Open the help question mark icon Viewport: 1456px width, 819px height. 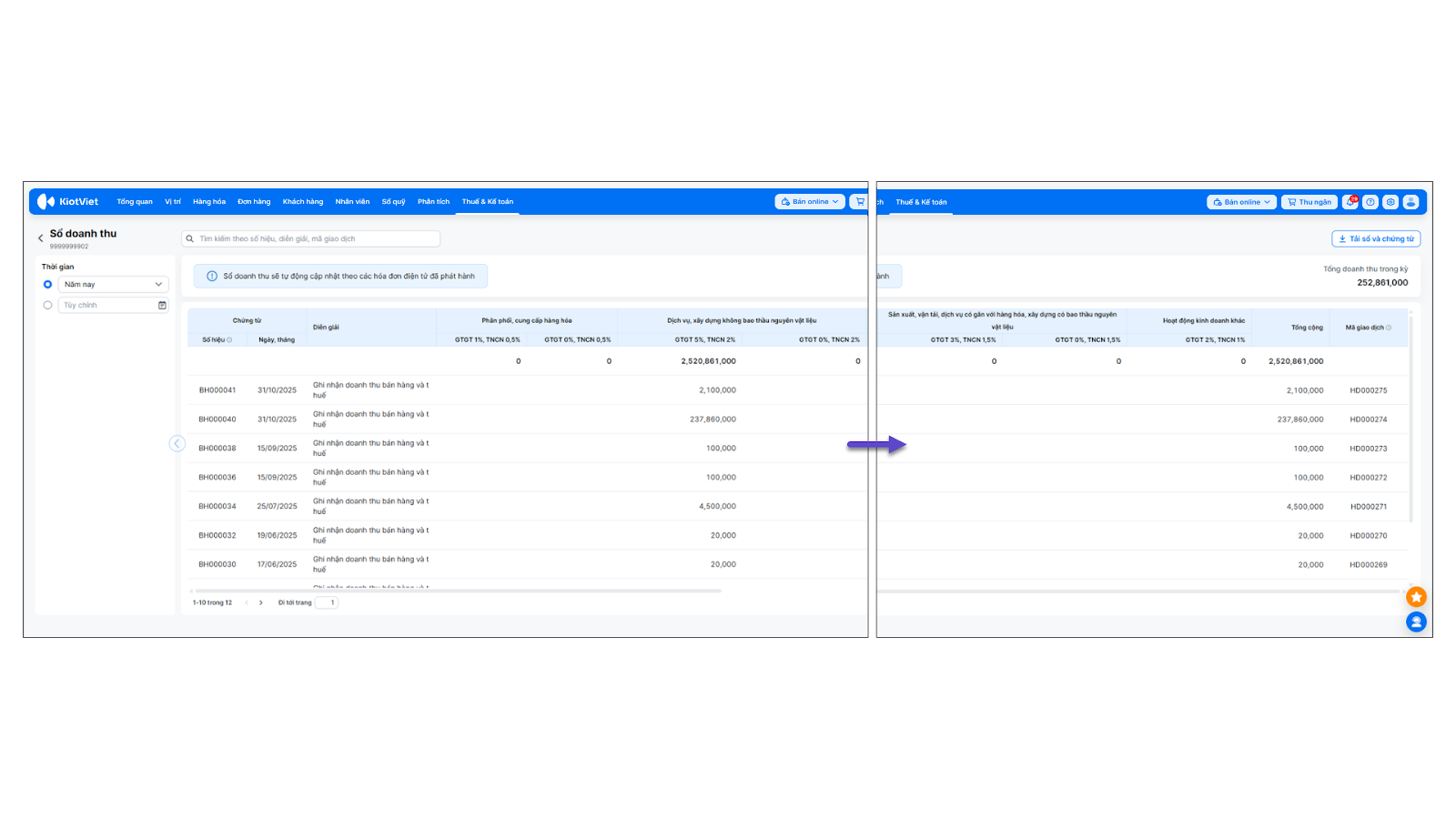point(1370,202)
